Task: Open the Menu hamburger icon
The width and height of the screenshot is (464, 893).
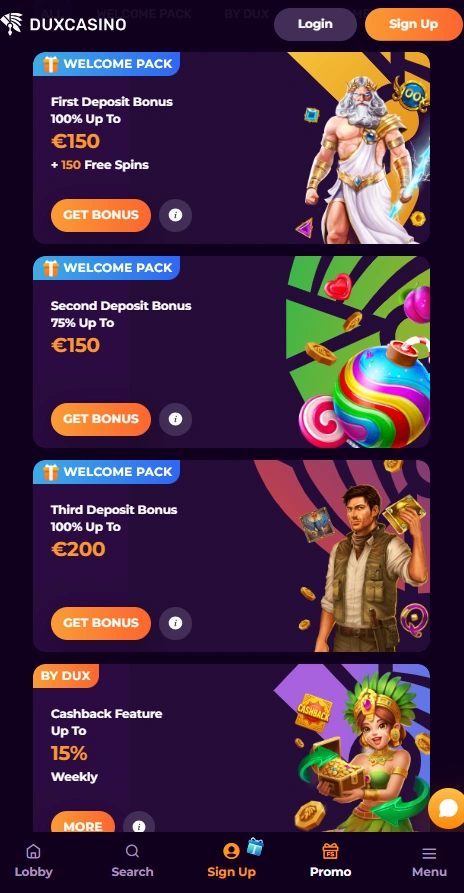Action: pyautogui.click(x=429, y=853)
